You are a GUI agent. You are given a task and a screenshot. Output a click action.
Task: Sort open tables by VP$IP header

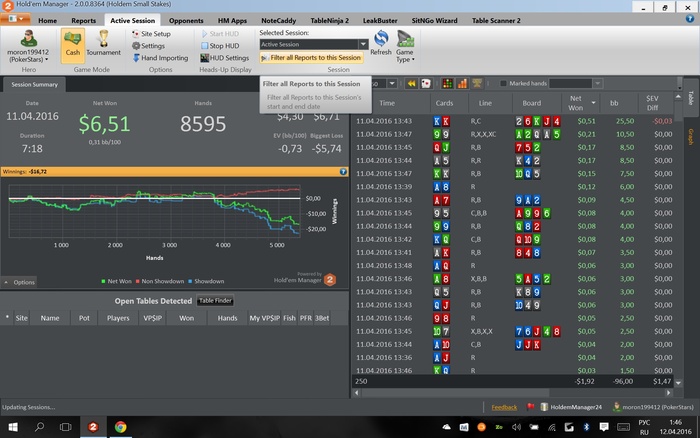[152, 318]
